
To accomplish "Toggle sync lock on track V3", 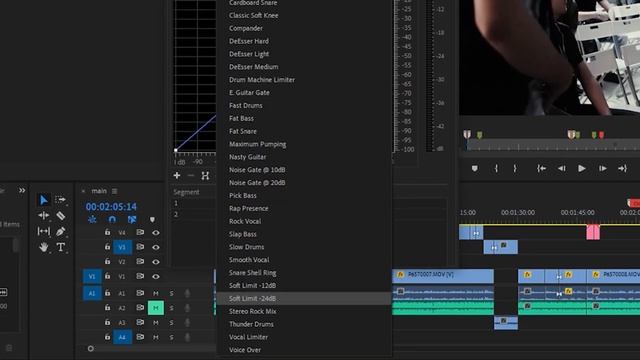I will [140, 247].
